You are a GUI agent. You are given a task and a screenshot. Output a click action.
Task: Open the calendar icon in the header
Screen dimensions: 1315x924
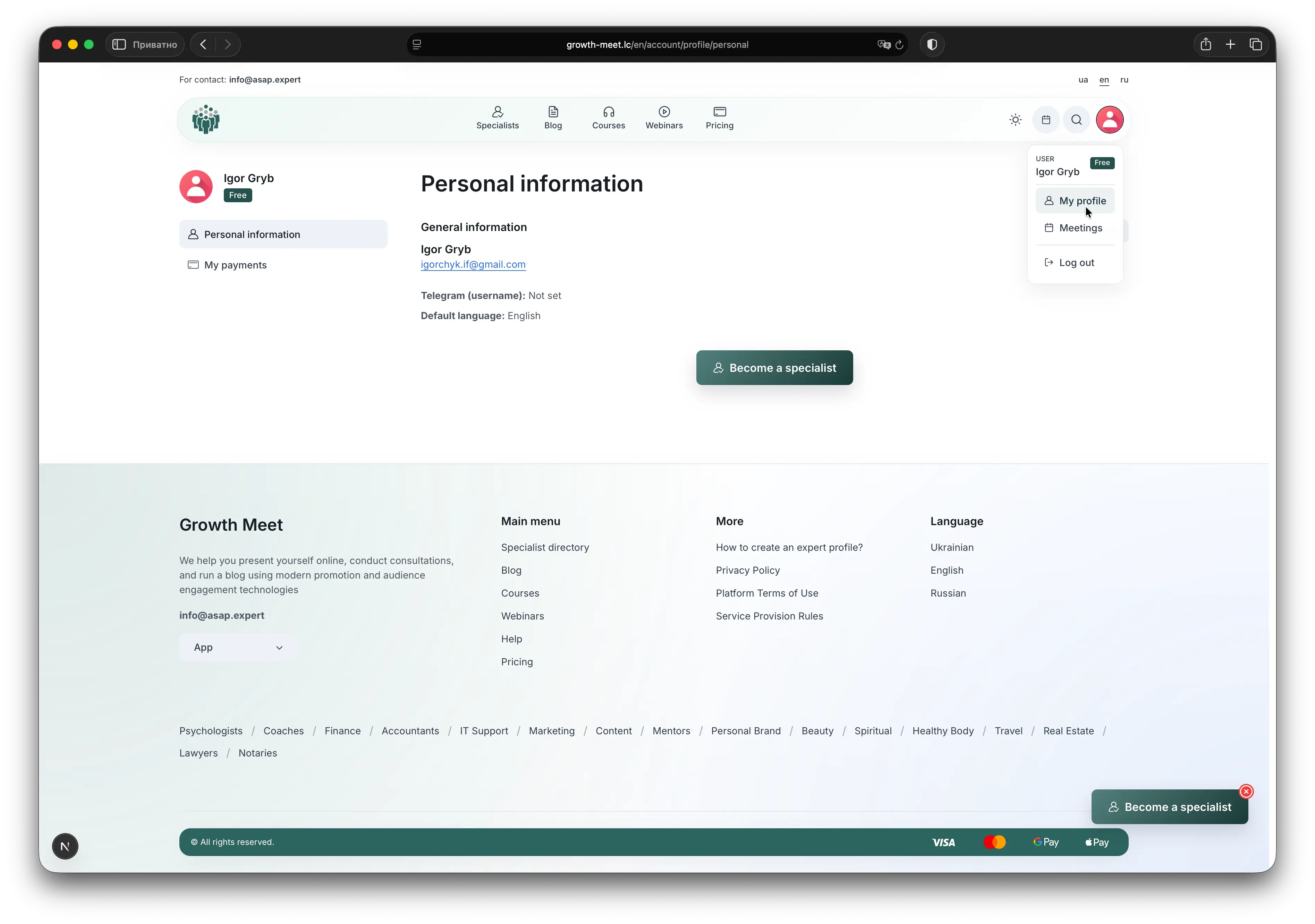(x=1046, y=120)
